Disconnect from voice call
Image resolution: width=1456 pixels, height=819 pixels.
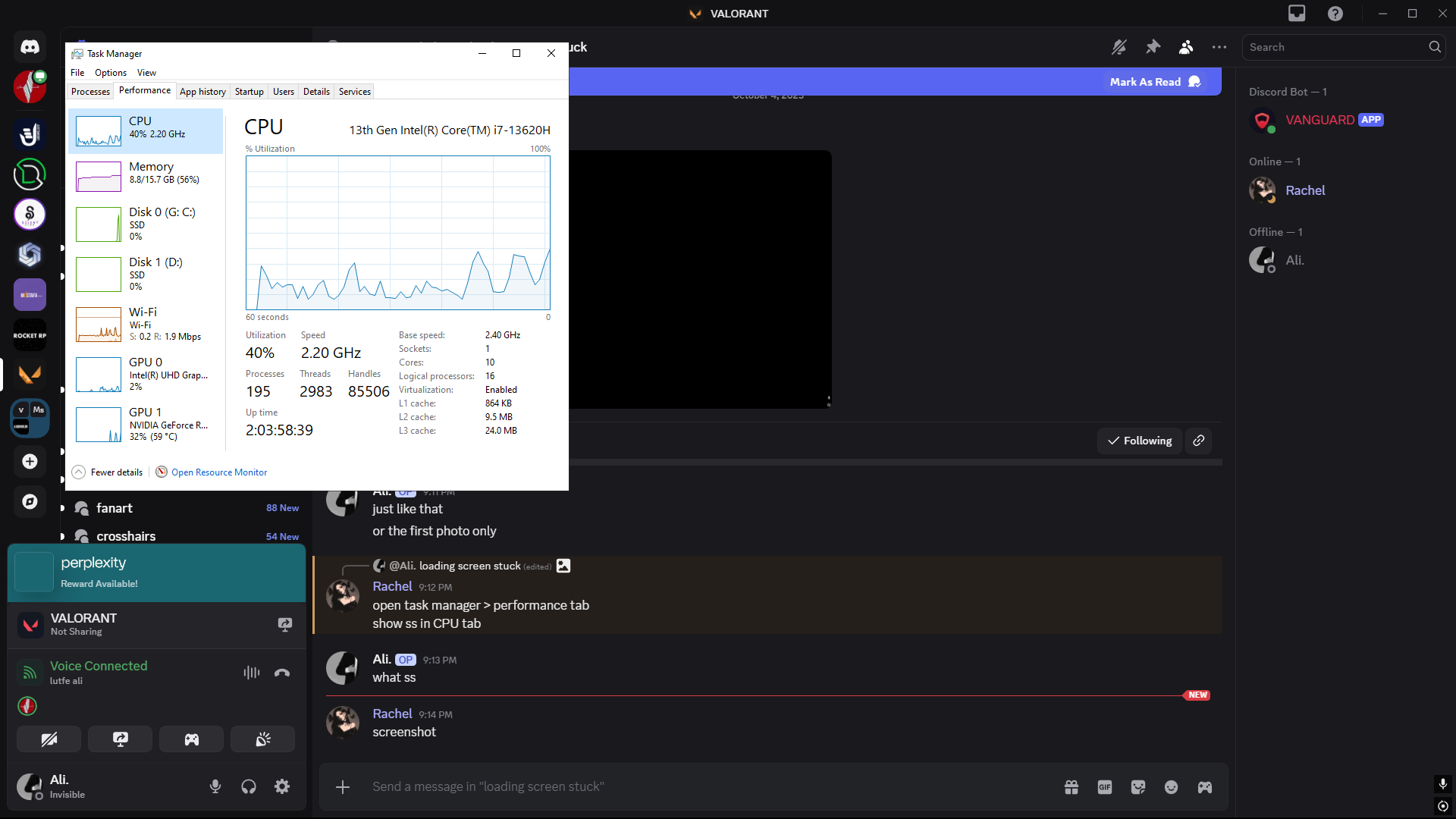(x=282, y=673)
